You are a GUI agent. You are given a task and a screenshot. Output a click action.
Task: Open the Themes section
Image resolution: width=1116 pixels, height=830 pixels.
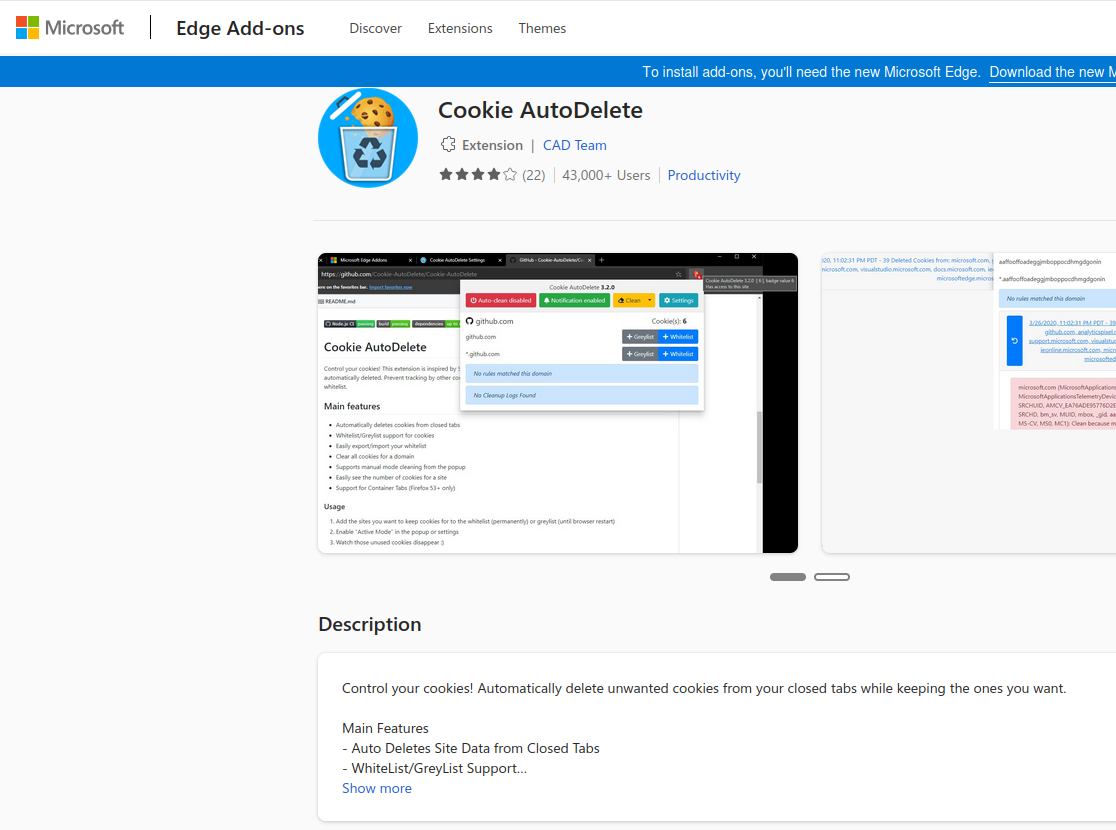542,28
